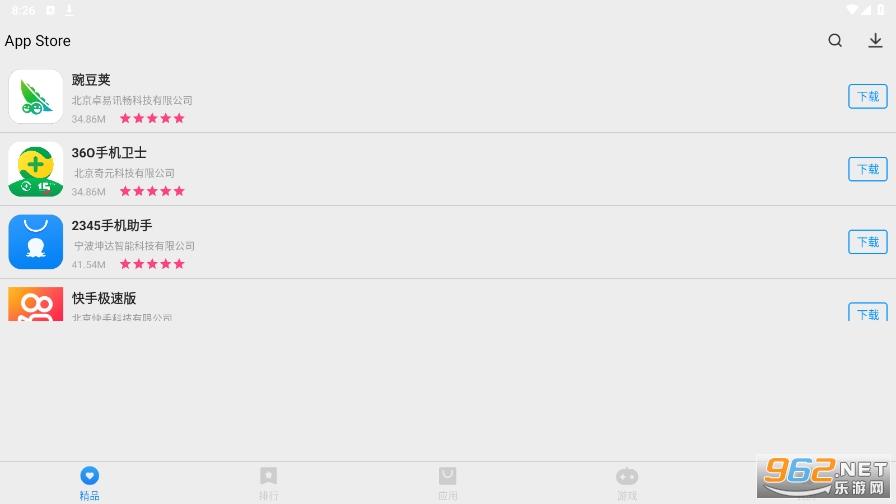
Task: Tap the 360手机卫士 app icon
Action: [x=35, y=169]
